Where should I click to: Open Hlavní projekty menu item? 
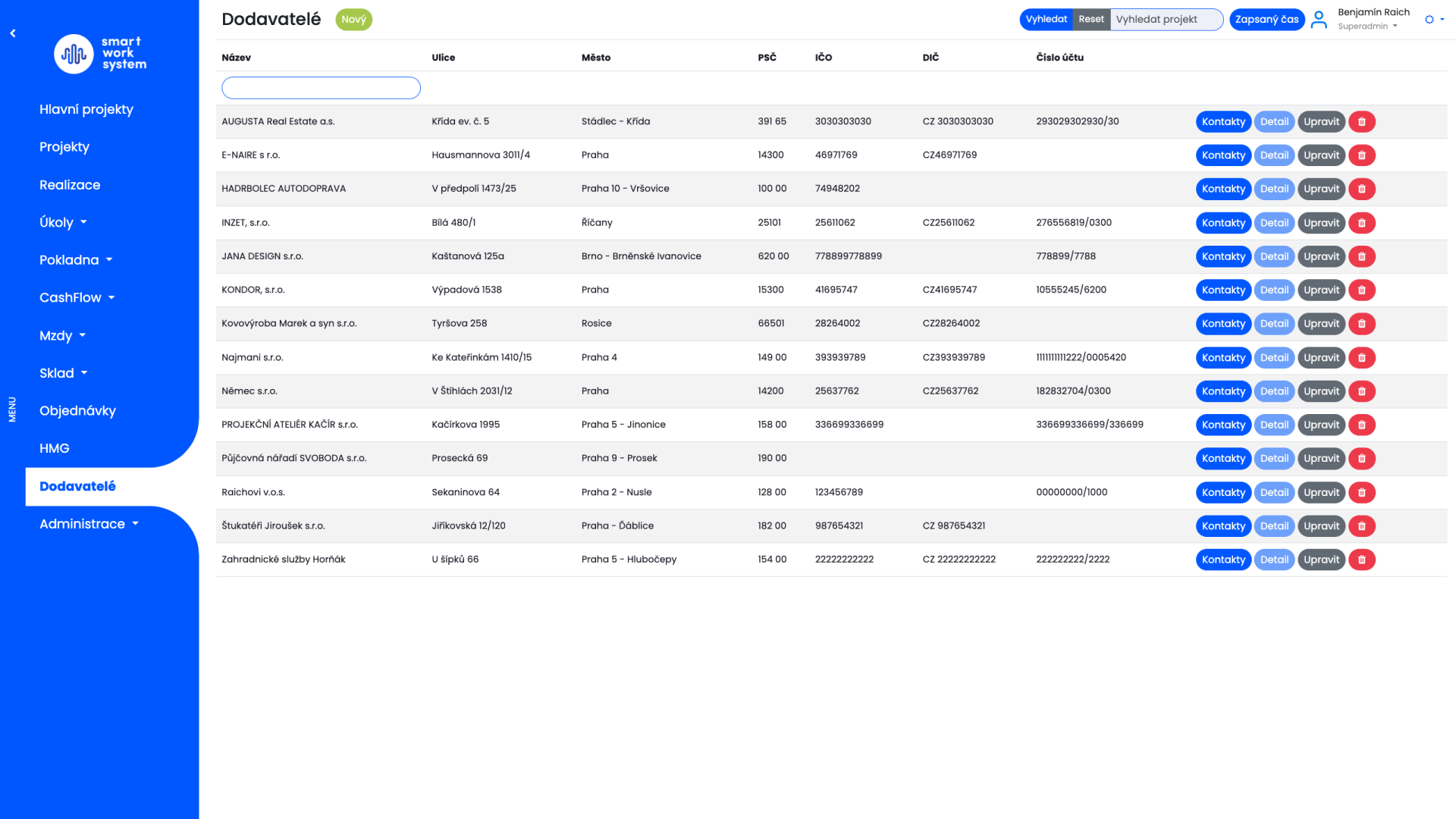tap(86, 109)
